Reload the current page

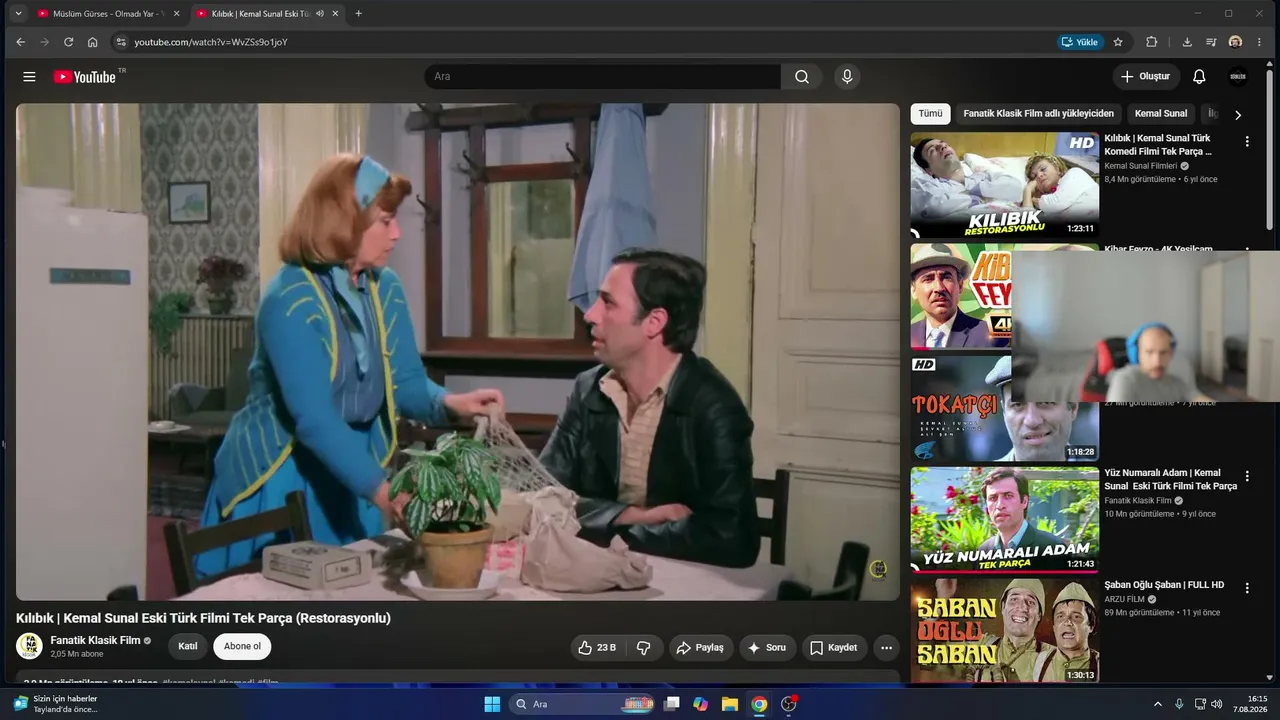pos(68,42)
